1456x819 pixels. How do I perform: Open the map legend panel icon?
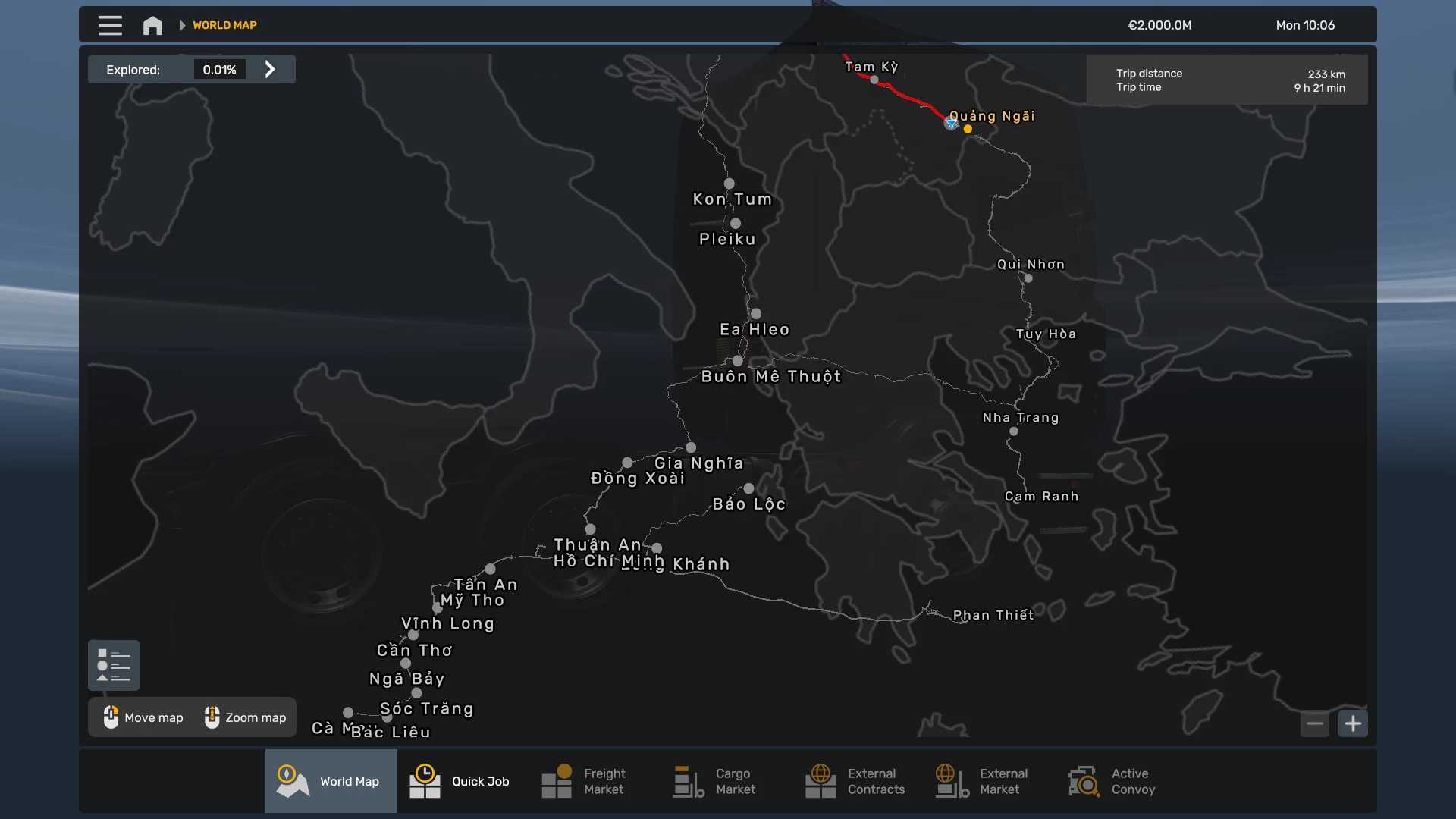(x=113, y=665)
